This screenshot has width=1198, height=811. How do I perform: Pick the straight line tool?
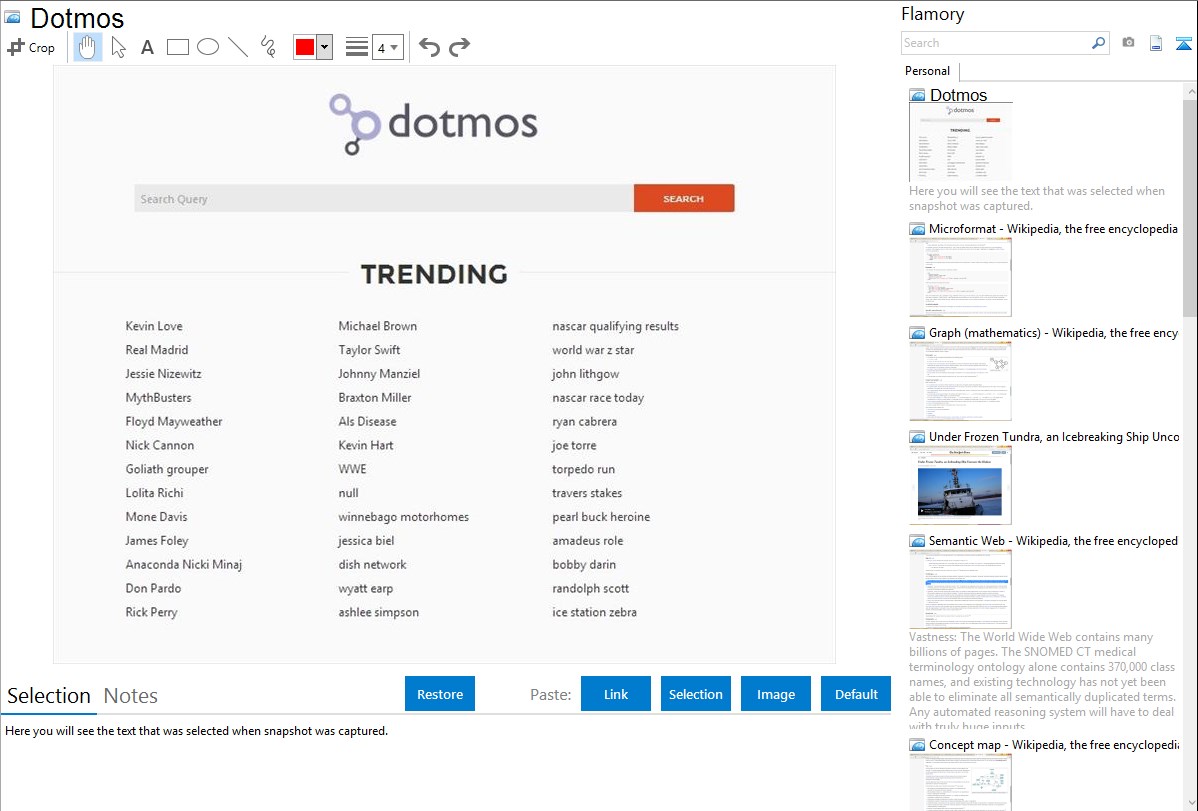(x=238, y=47)
